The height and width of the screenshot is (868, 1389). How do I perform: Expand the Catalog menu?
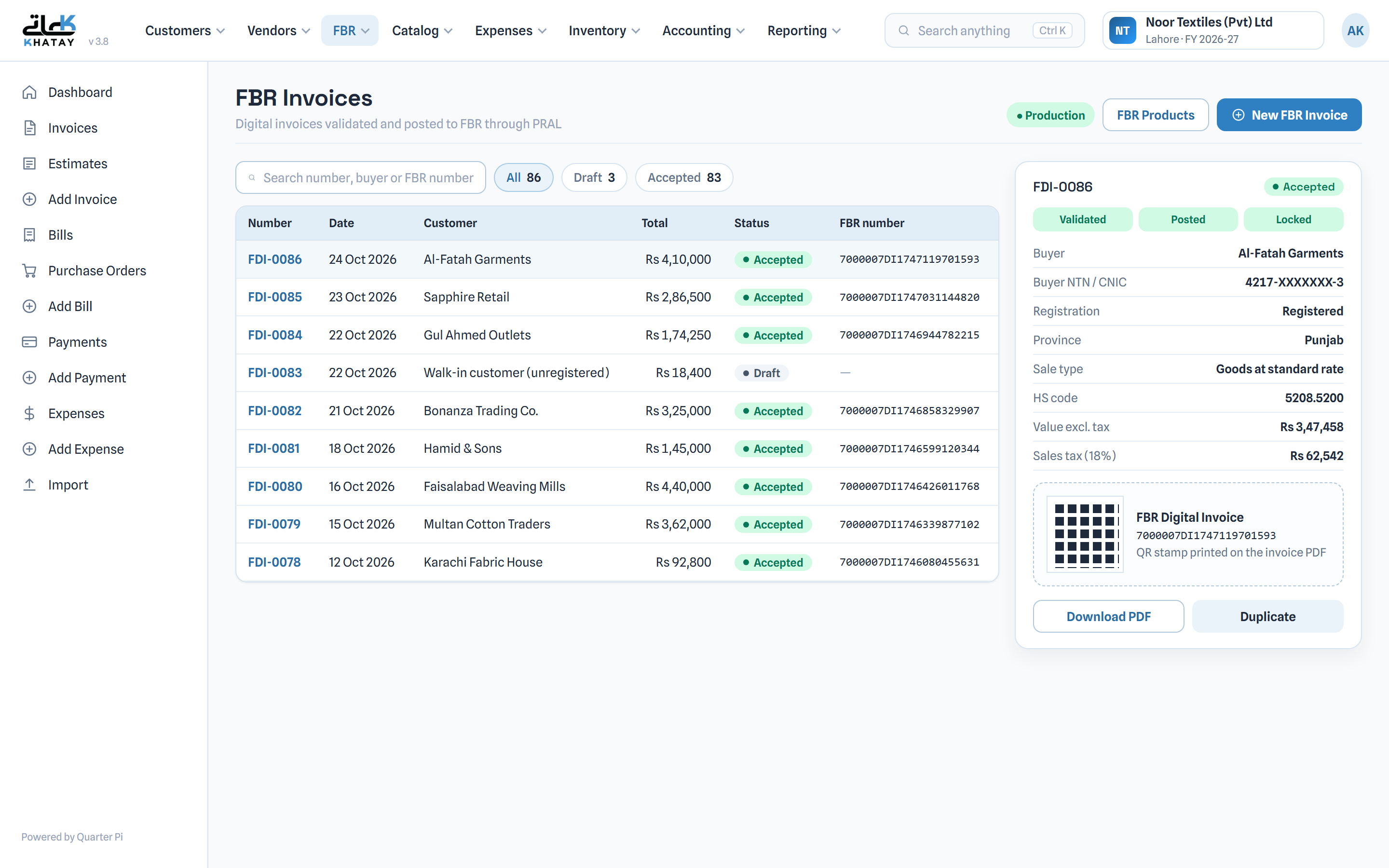point(422,30)
